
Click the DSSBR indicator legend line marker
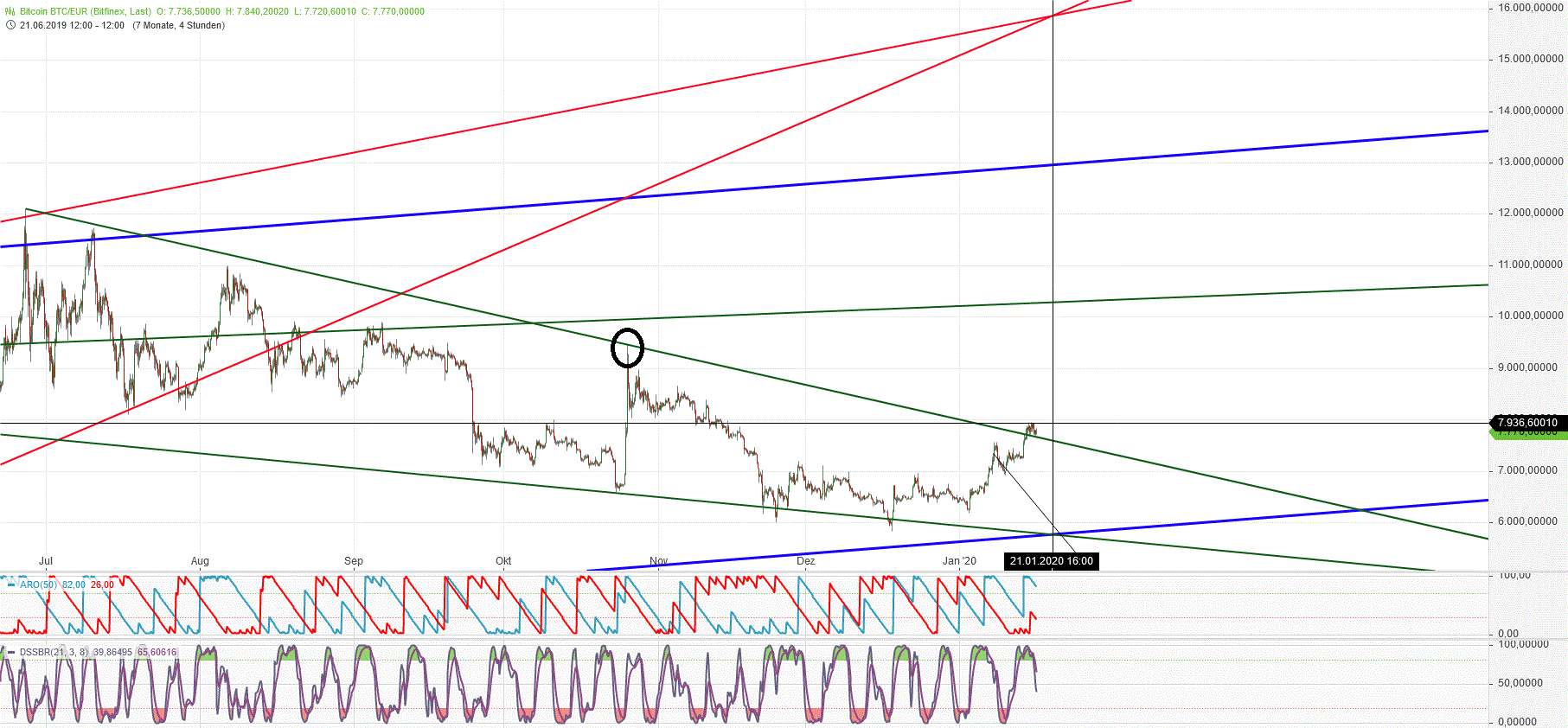[10, 652]
